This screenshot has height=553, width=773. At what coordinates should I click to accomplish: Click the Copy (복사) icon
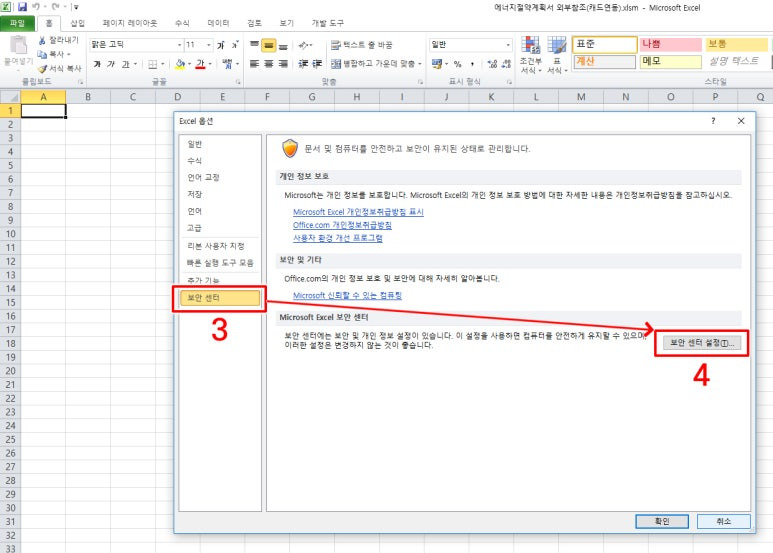42,54
